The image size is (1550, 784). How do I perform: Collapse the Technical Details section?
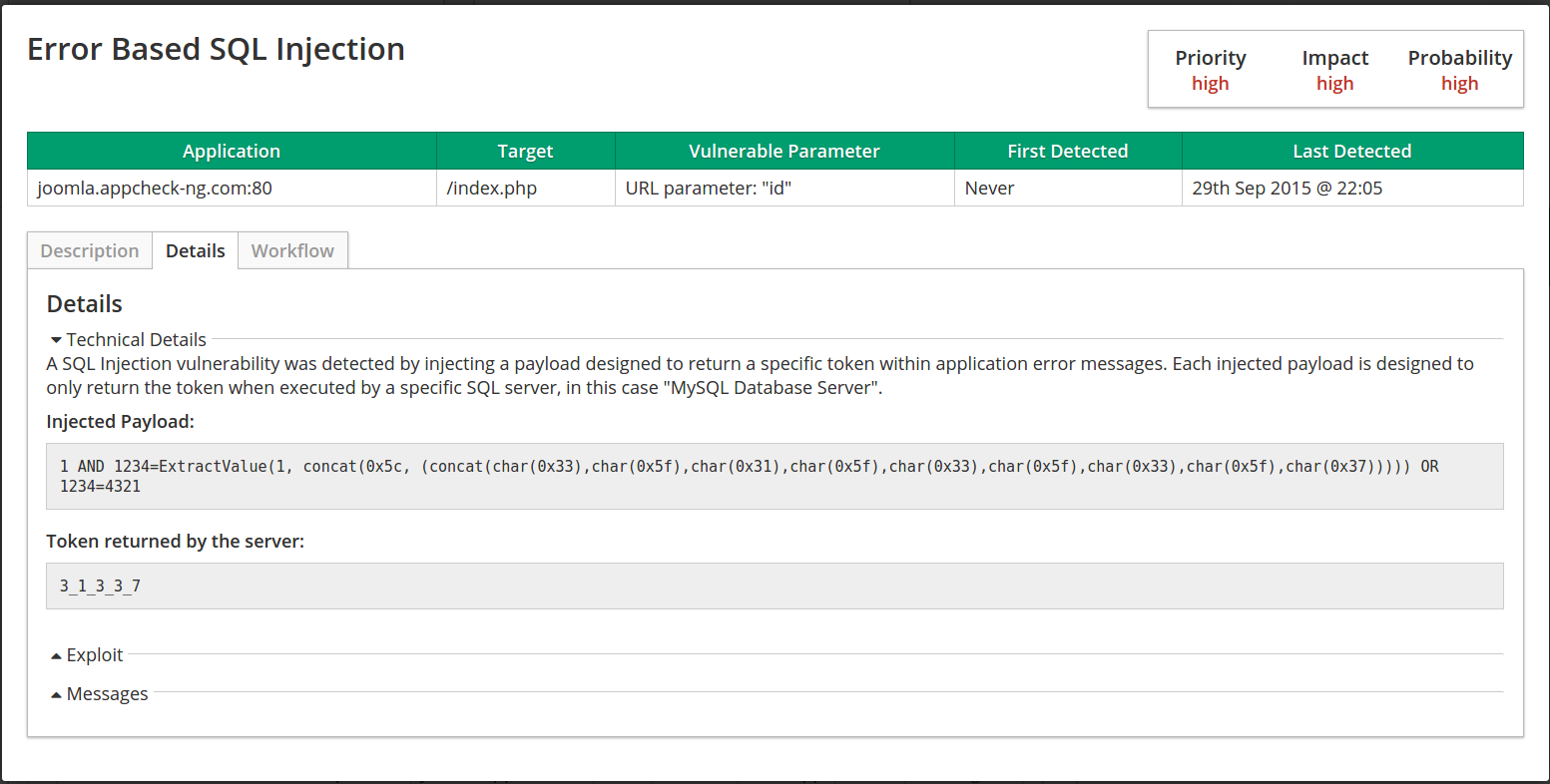[129, 340]
